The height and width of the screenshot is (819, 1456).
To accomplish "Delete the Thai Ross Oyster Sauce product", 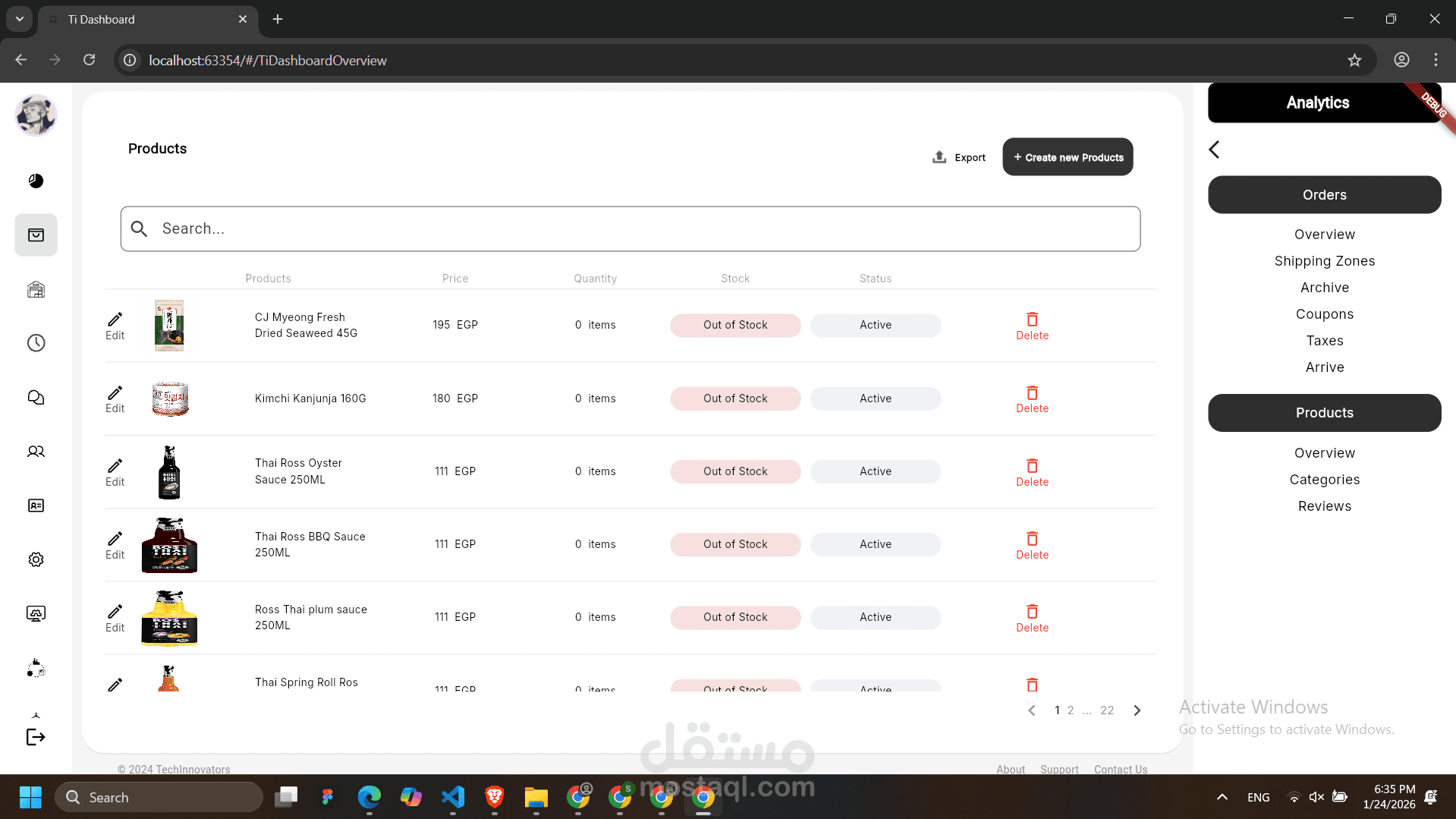I will pos(1032,473).
